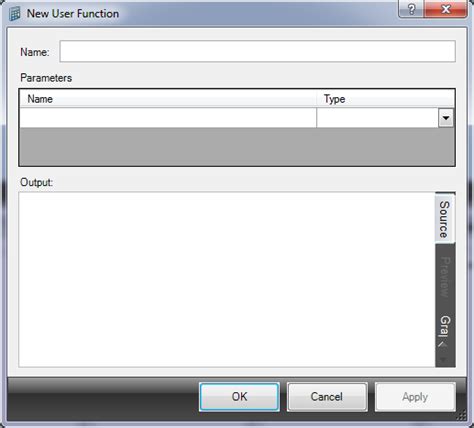This screenshot has height=428, width=474.
Task: Open the tab list down arrow
Action: click(x=443, y=360)
